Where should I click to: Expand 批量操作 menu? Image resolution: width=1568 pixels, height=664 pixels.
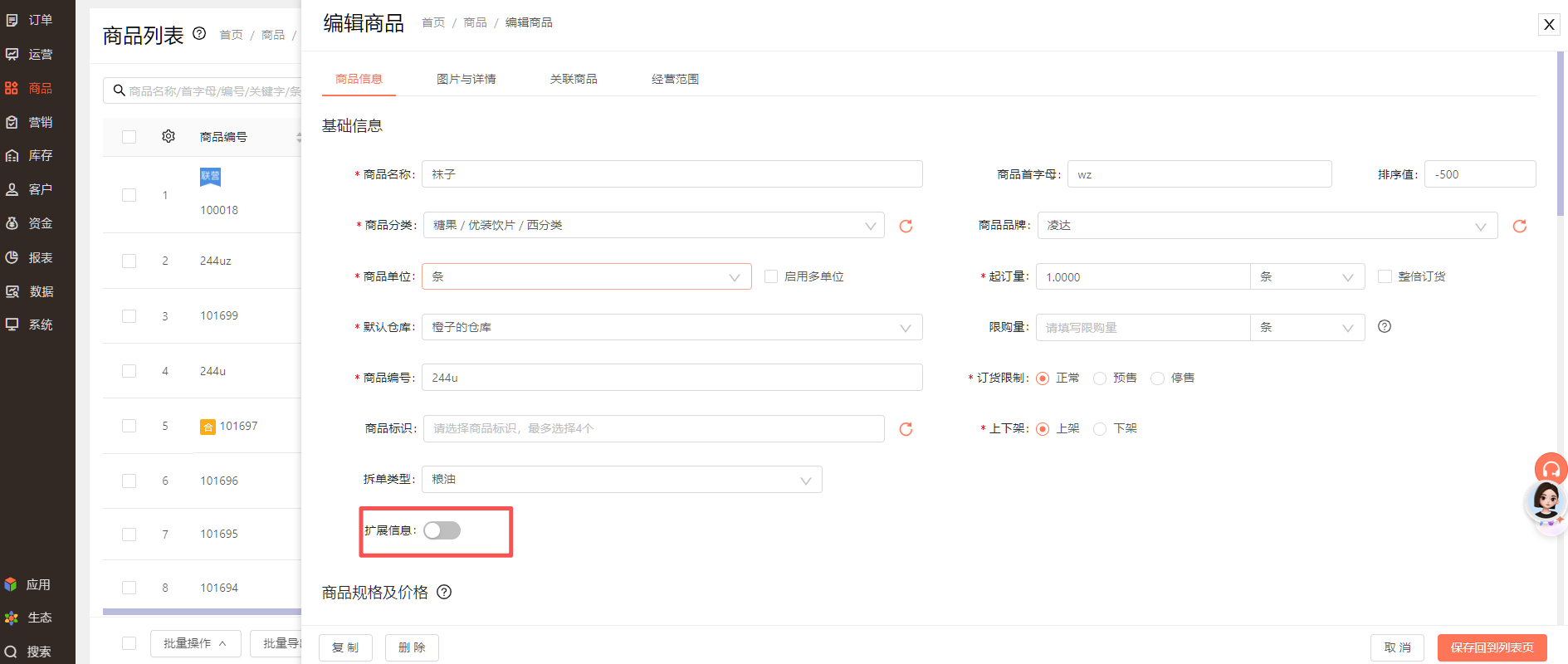point(196,643)
